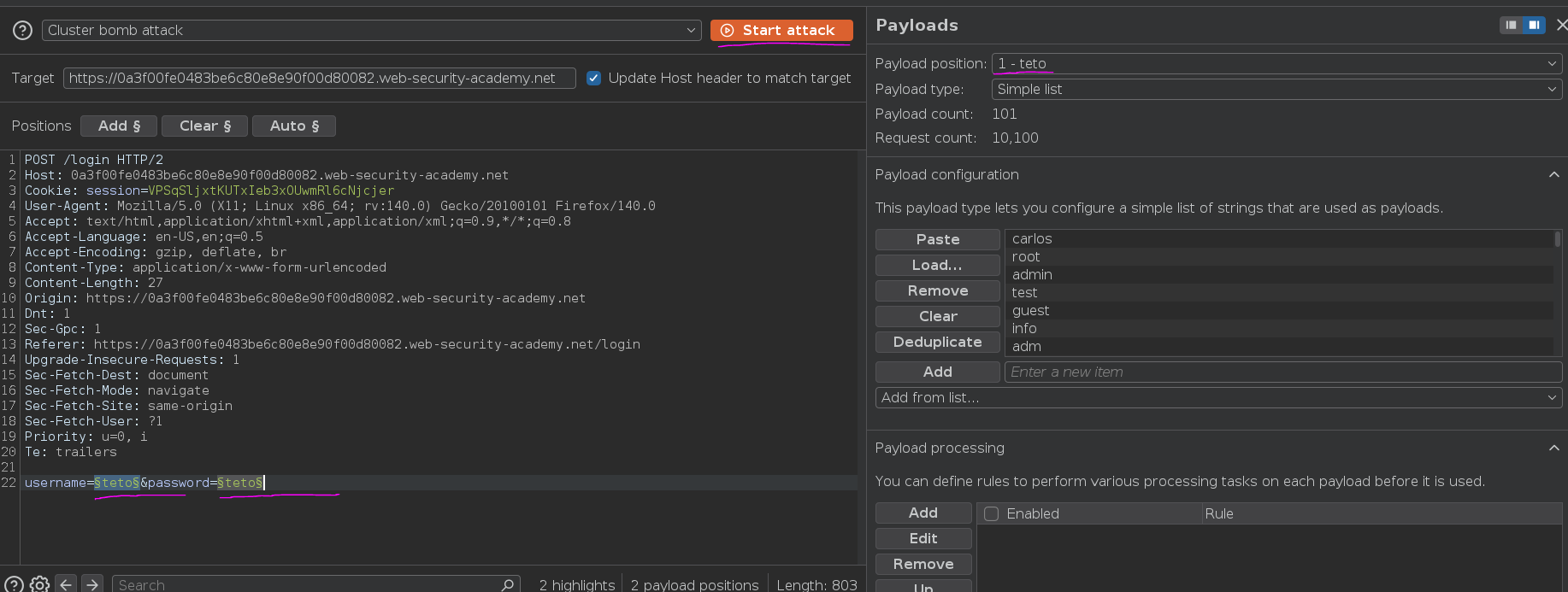Close the Payloads side panel
Screen dimensions: 1568x592
(1561, 25)
